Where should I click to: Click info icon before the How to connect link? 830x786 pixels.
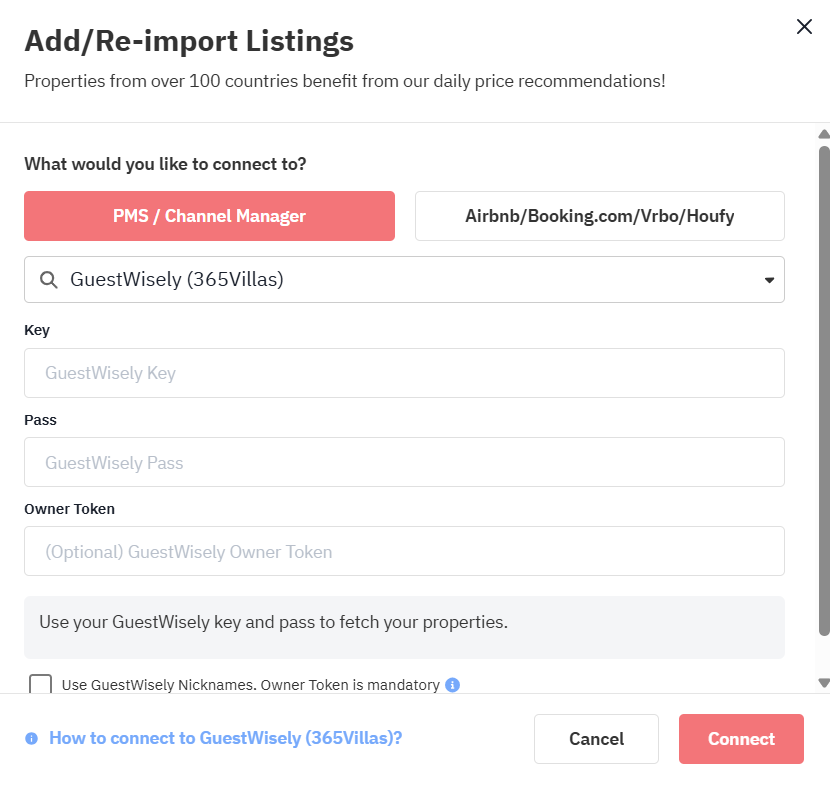pos(32,739)
